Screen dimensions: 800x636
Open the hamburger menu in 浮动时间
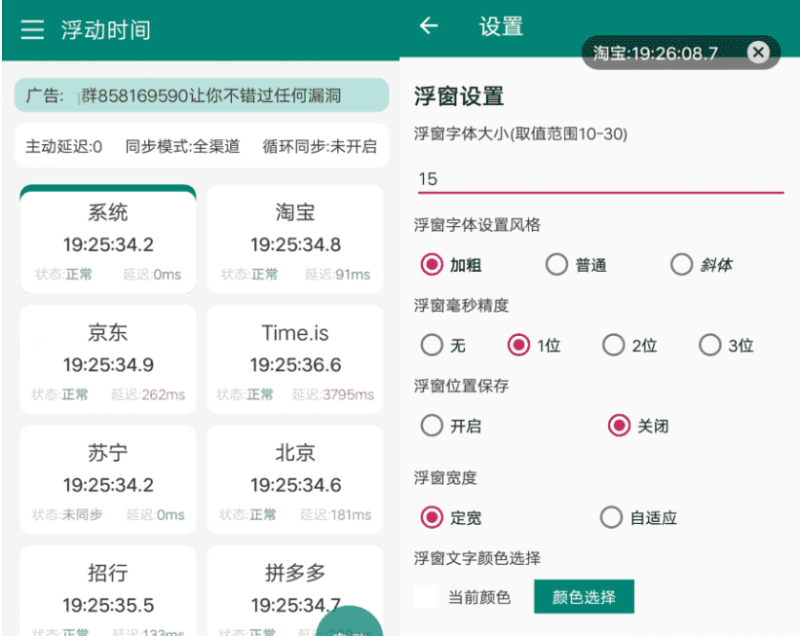tap(33, 30)
